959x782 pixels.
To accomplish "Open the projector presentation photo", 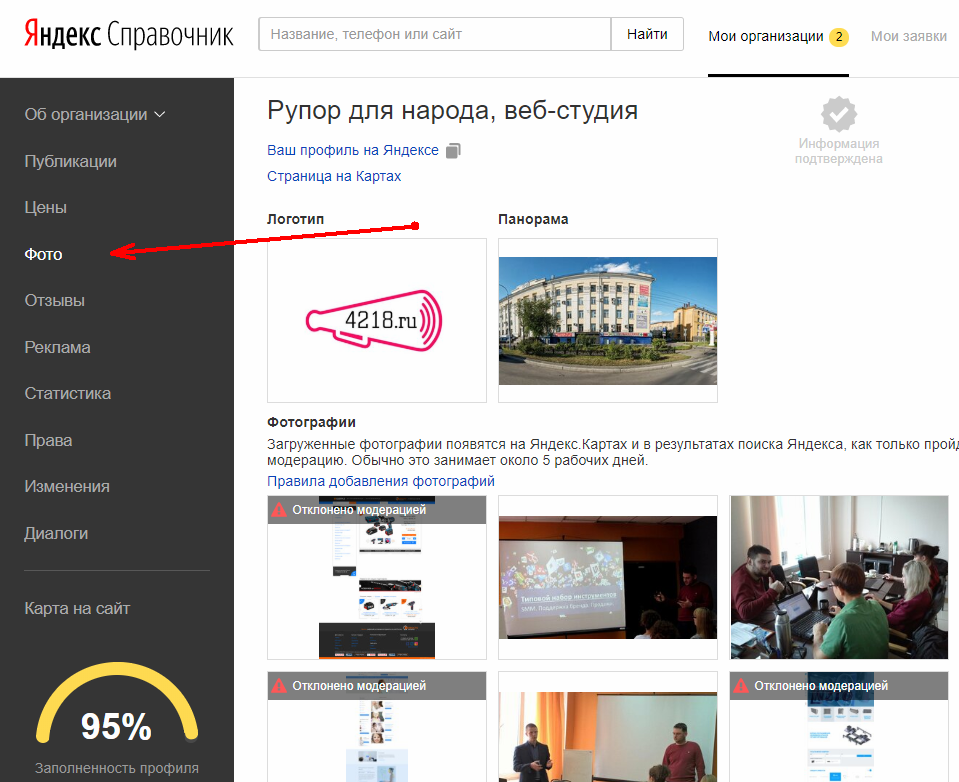I will (608, 577).
